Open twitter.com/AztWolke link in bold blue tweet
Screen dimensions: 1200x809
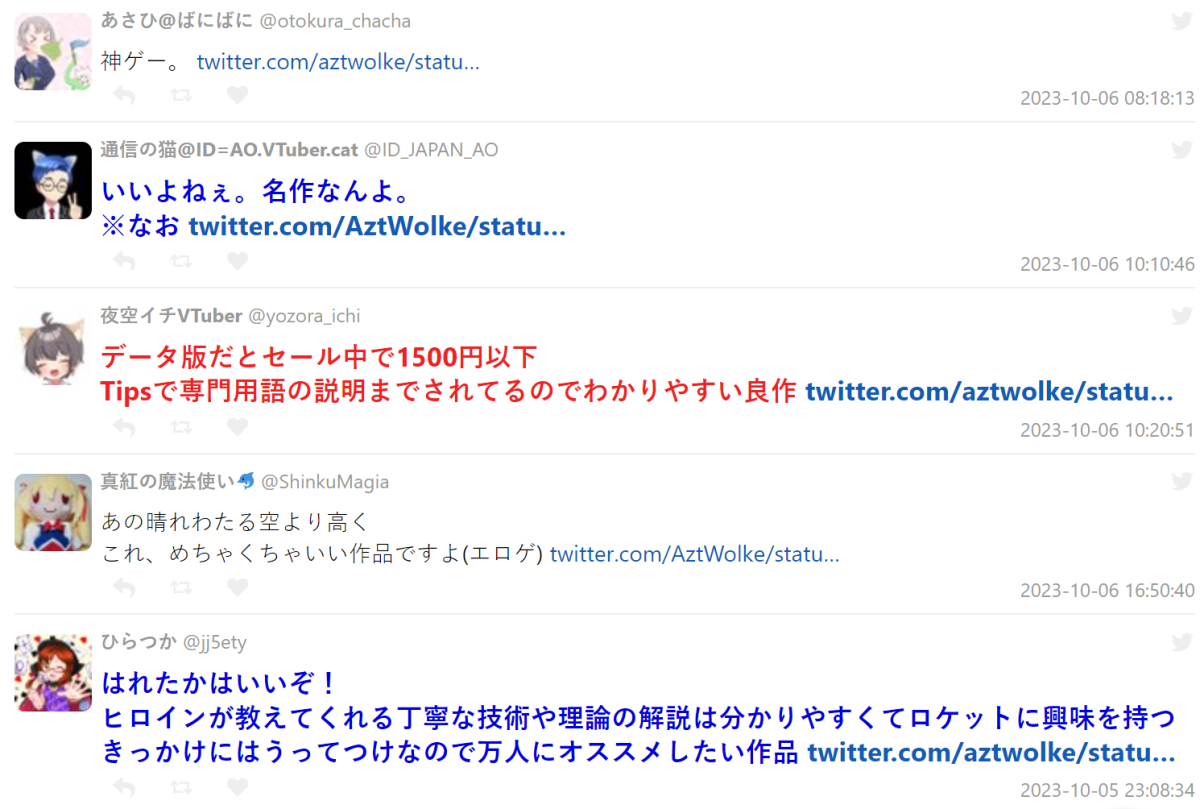point(377,226)
